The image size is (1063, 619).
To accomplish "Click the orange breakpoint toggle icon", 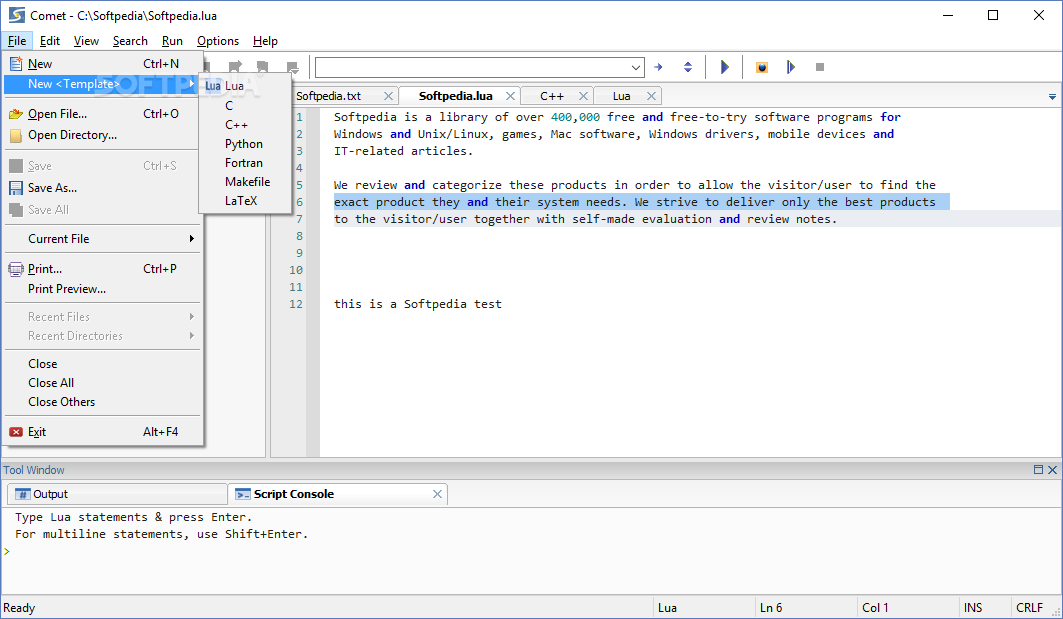I will point(762,67).
